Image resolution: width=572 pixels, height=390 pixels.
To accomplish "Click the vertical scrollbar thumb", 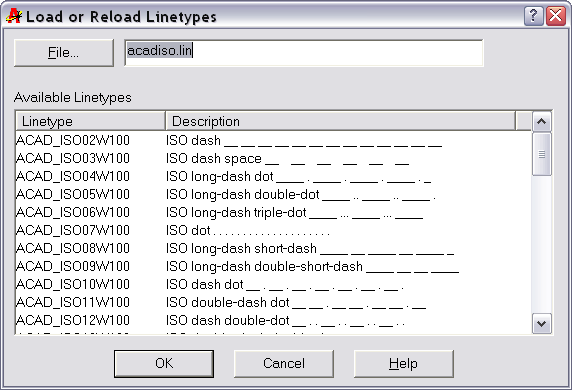I will pos(542,154).
